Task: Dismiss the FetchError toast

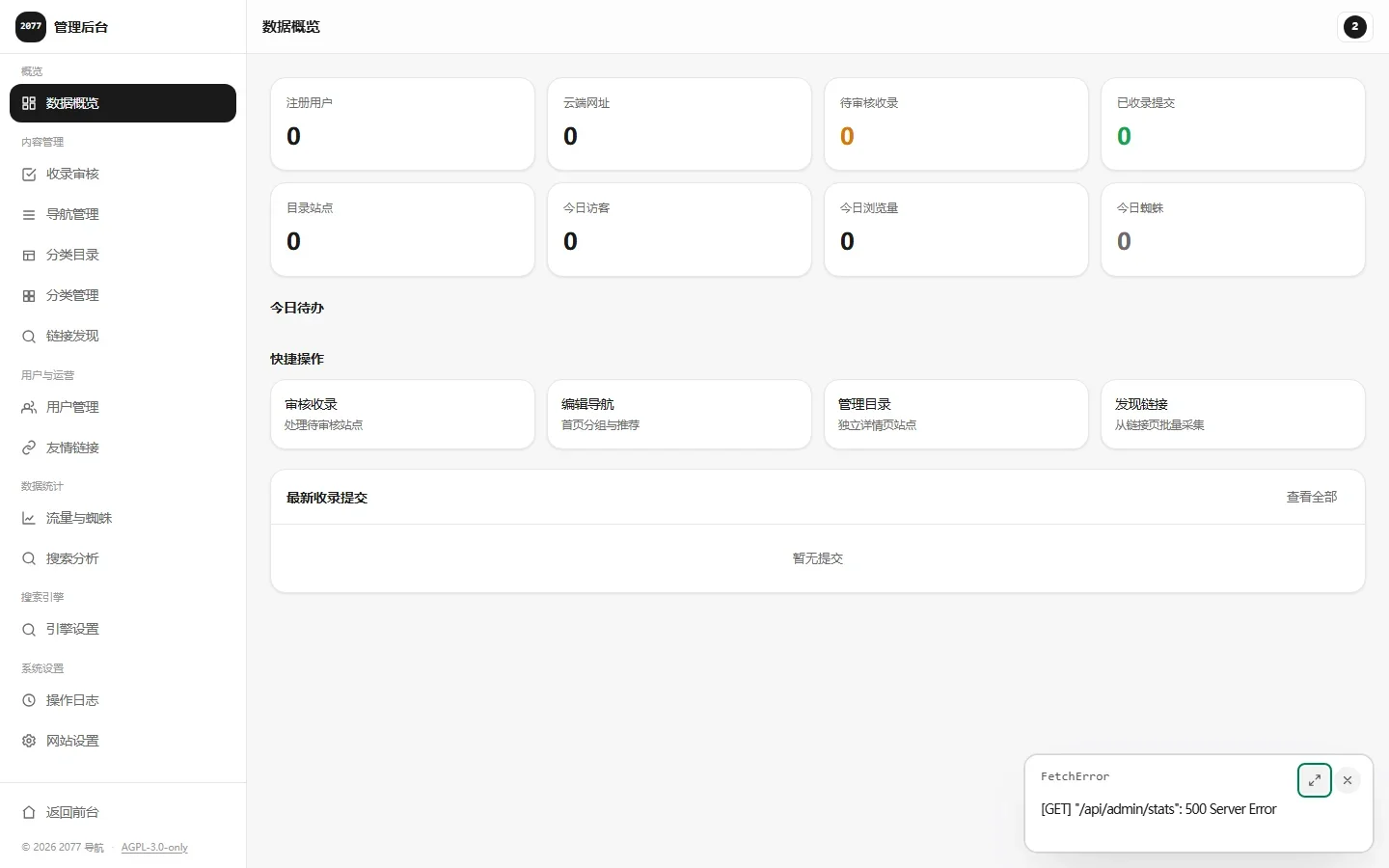Action: point(1348,780)
